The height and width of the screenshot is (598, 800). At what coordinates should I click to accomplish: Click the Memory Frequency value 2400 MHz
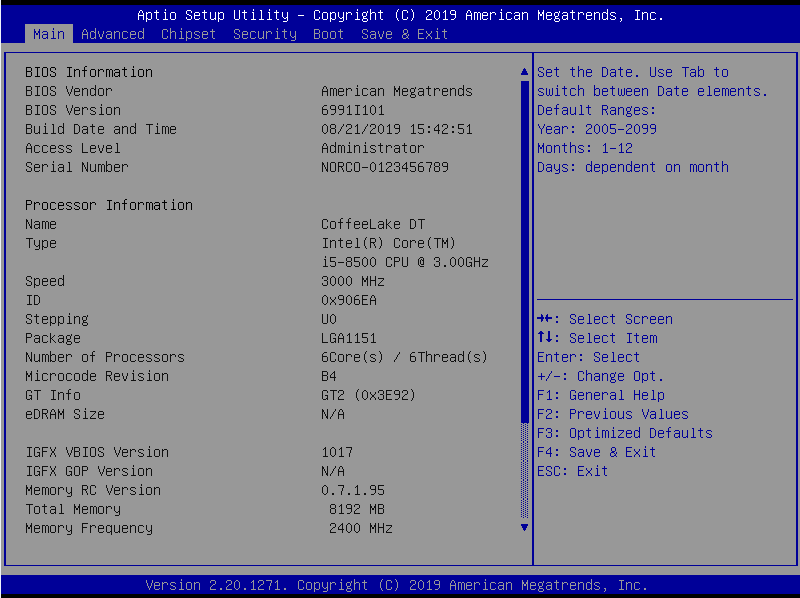click(360, 528)
